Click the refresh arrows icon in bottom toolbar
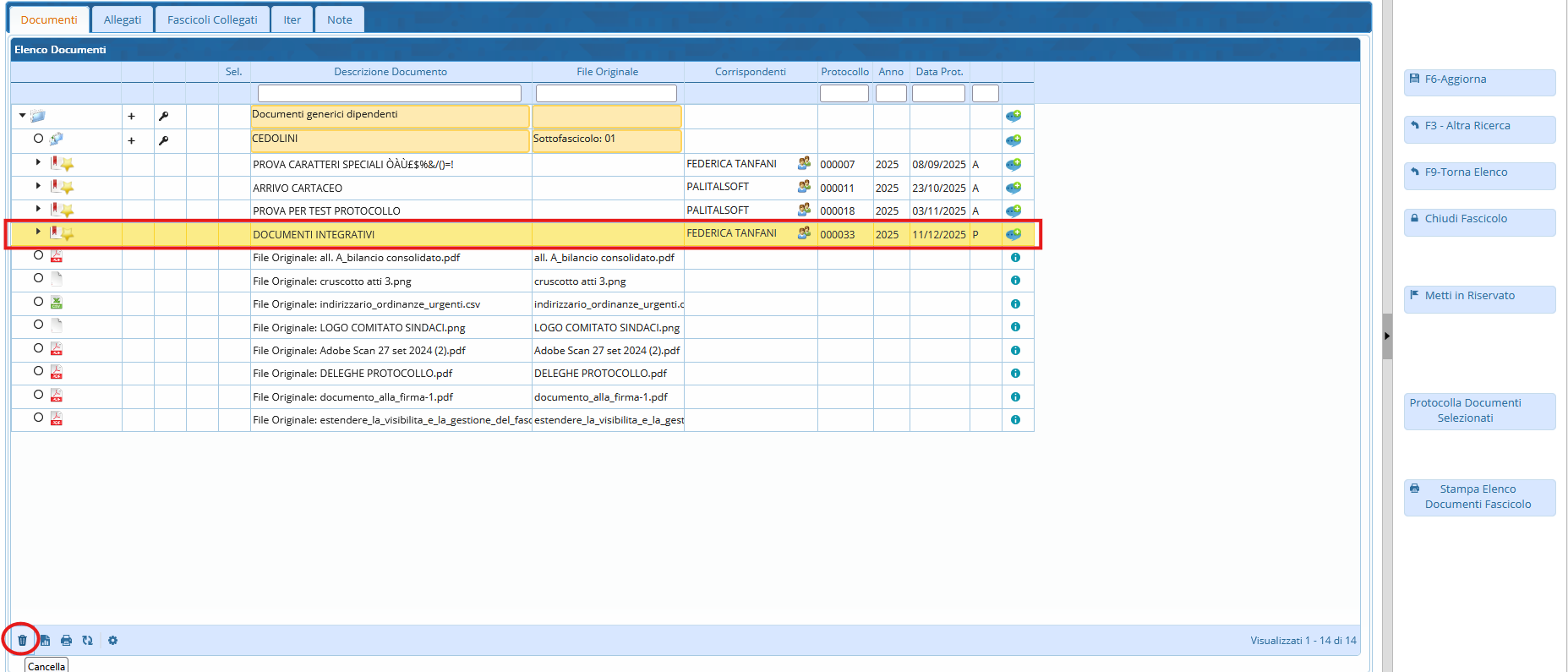 [x=88, y=641]
